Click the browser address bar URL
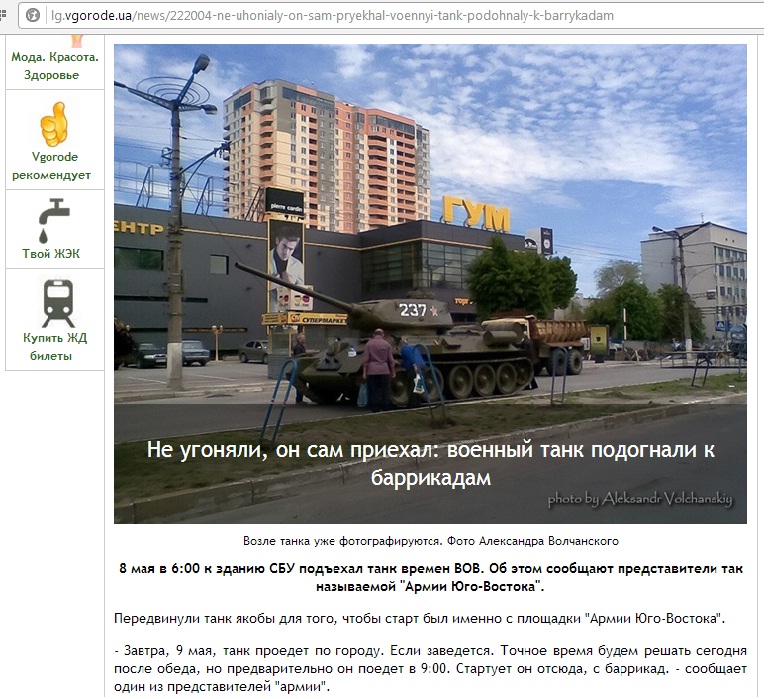This screenshot has width=772, height=699. [x=332, y=16]
